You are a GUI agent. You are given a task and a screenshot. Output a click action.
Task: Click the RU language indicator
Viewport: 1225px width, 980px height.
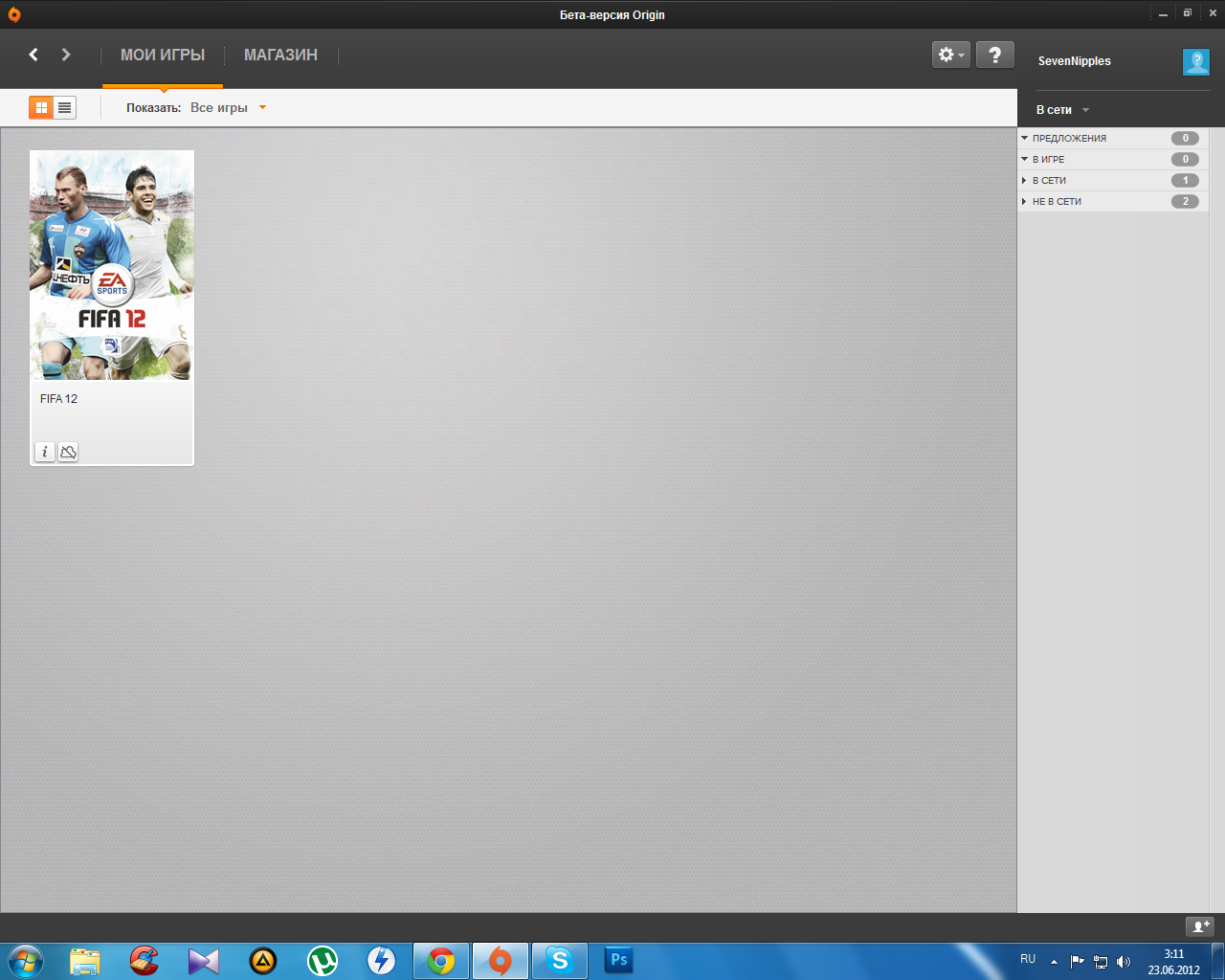coord(1028,959)
